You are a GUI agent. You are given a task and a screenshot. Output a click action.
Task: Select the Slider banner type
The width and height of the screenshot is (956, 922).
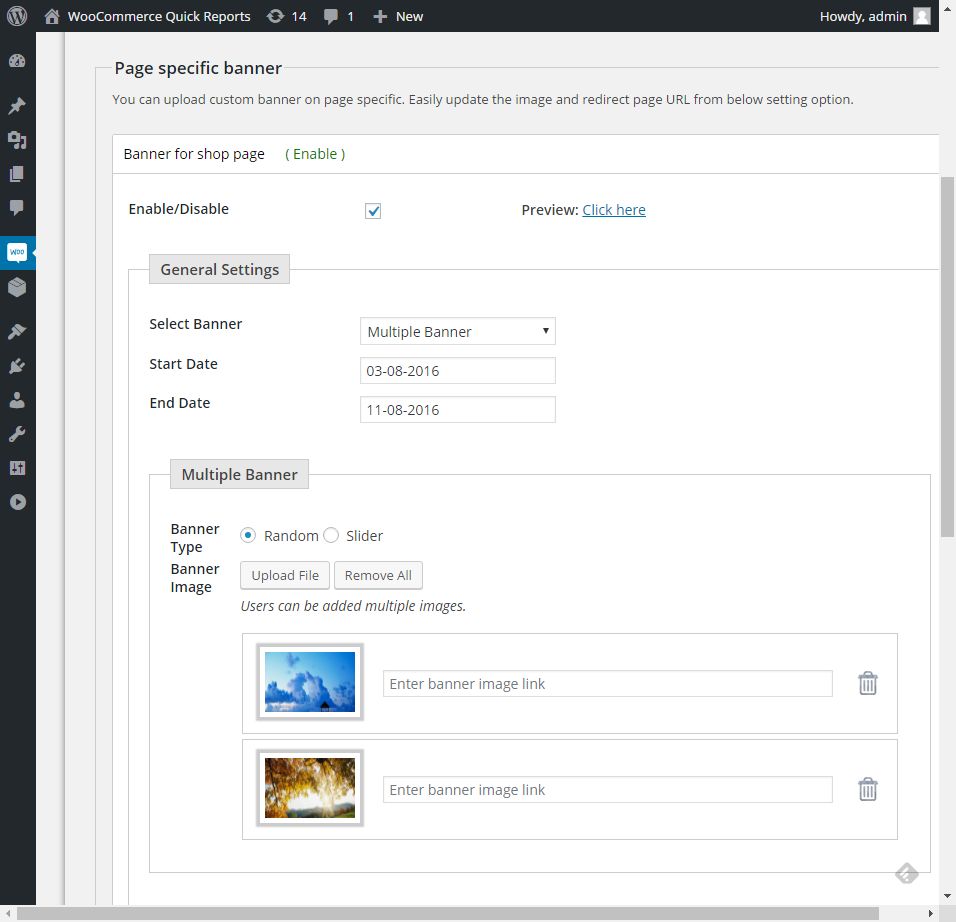coord(331,536)
